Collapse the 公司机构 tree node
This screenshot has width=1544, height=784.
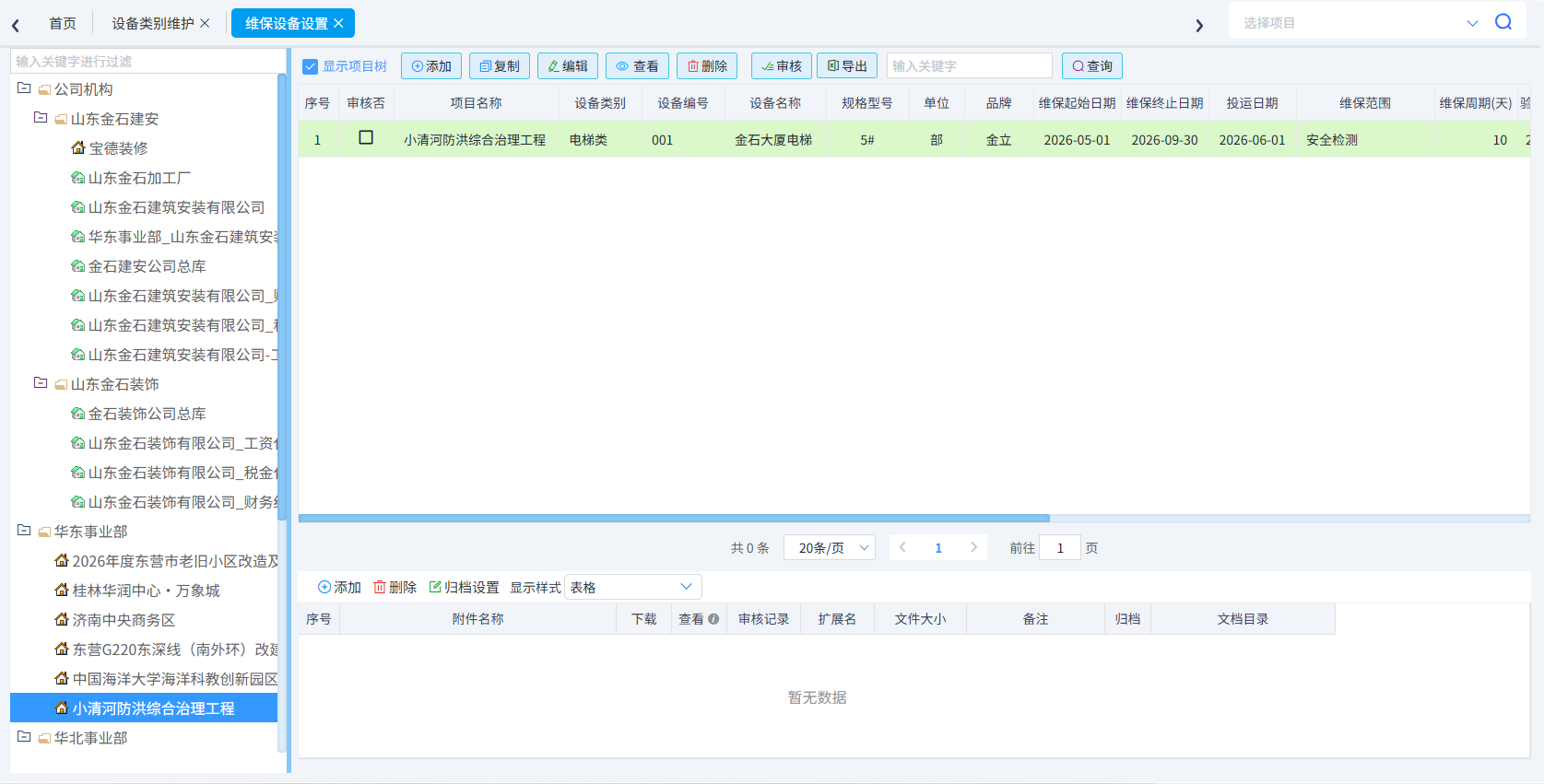pos(24,88)
